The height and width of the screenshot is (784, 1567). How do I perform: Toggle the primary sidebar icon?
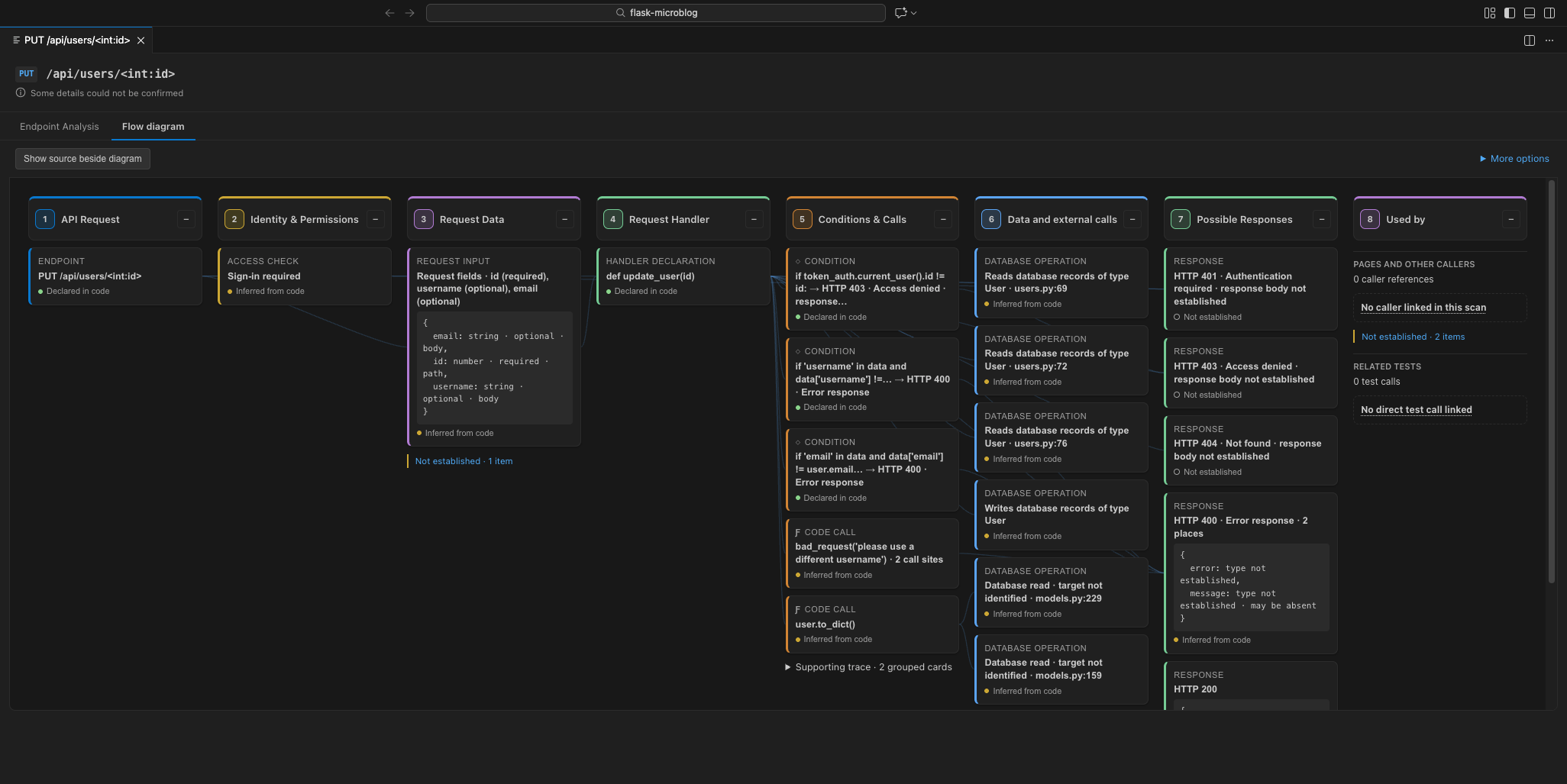[x=1510, y=13]
